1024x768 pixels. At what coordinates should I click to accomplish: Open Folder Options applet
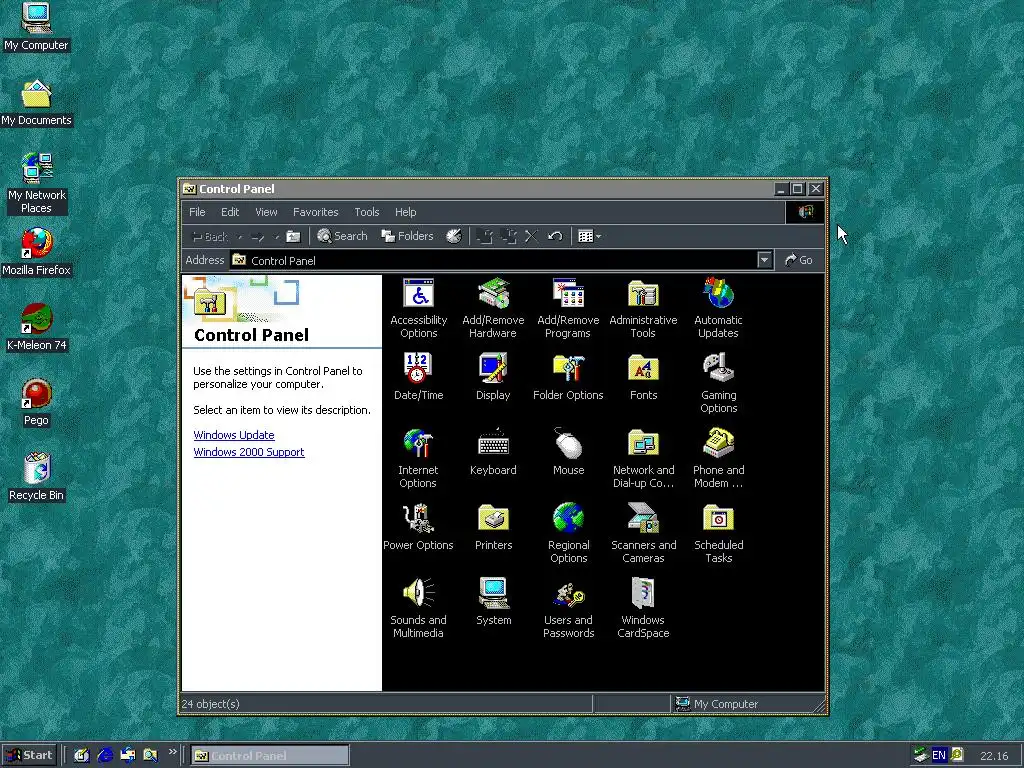coord(568,377)
